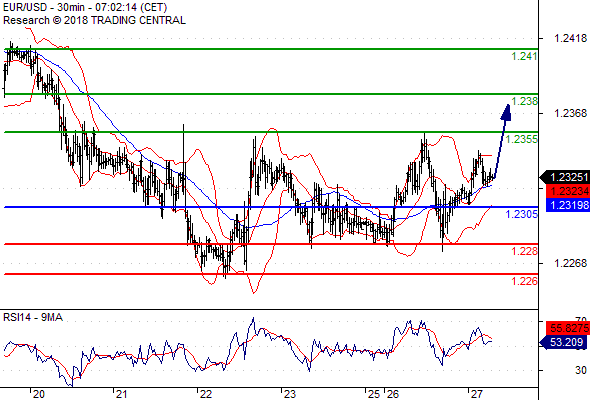Click the blue price tag 1.23198
The image size is (590, 400).
tap(567, 205)
